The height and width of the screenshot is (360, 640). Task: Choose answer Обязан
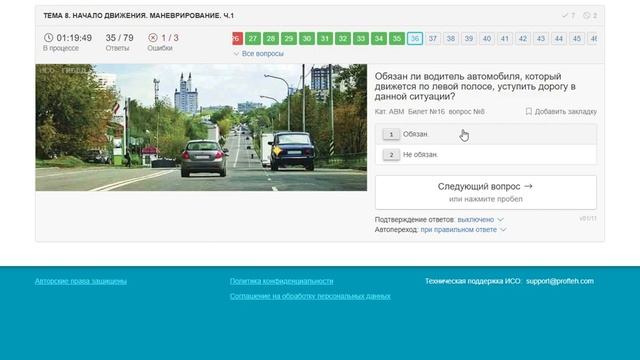tap(486, 134)
